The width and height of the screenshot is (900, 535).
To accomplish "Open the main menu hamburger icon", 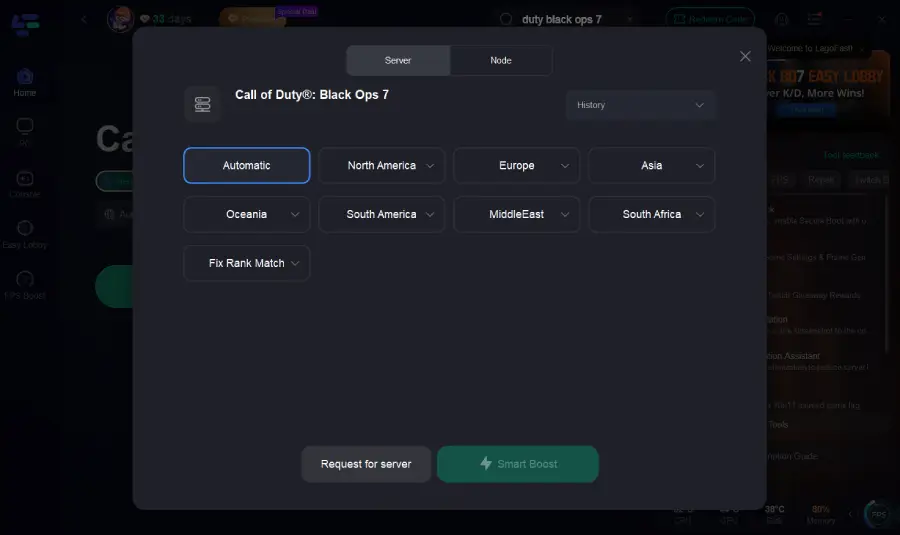I will [x=814, y=19].
